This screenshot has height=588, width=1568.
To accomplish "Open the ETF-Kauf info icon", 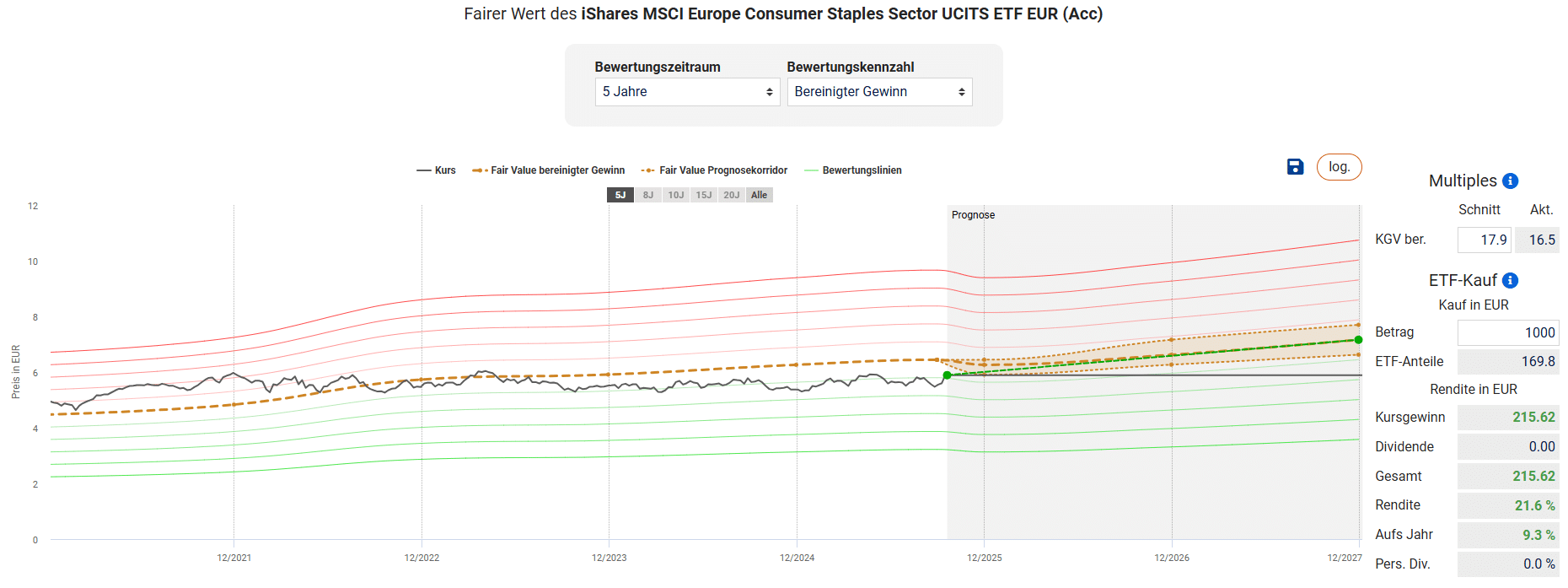I will (1511, 280).
